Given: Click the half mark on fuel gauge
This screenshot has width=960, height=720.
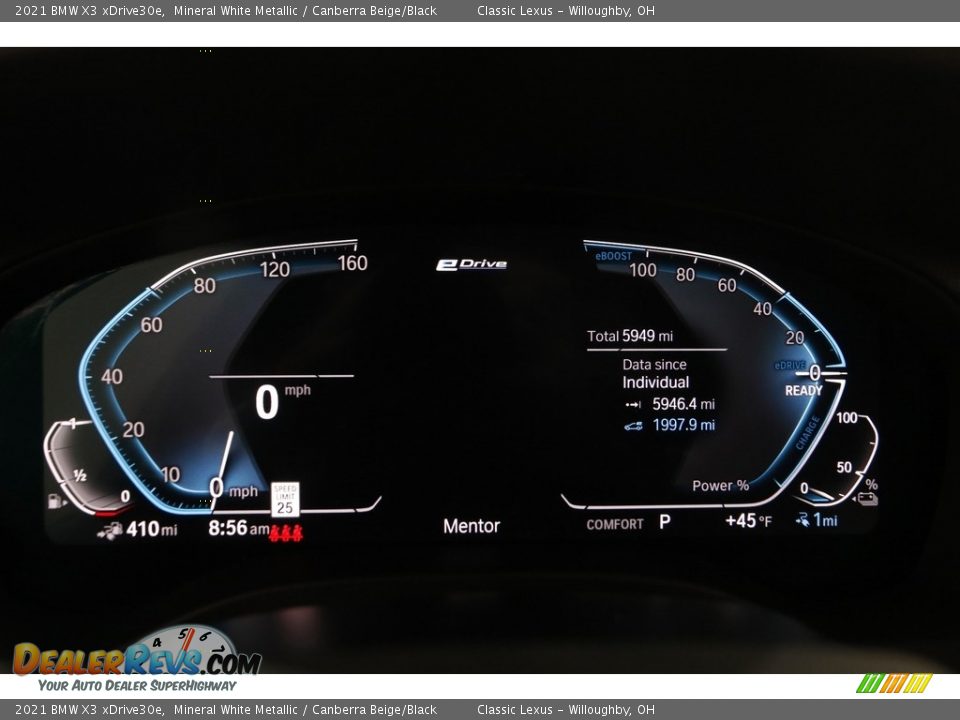Looking at the screenshot, I should point(80,475).
